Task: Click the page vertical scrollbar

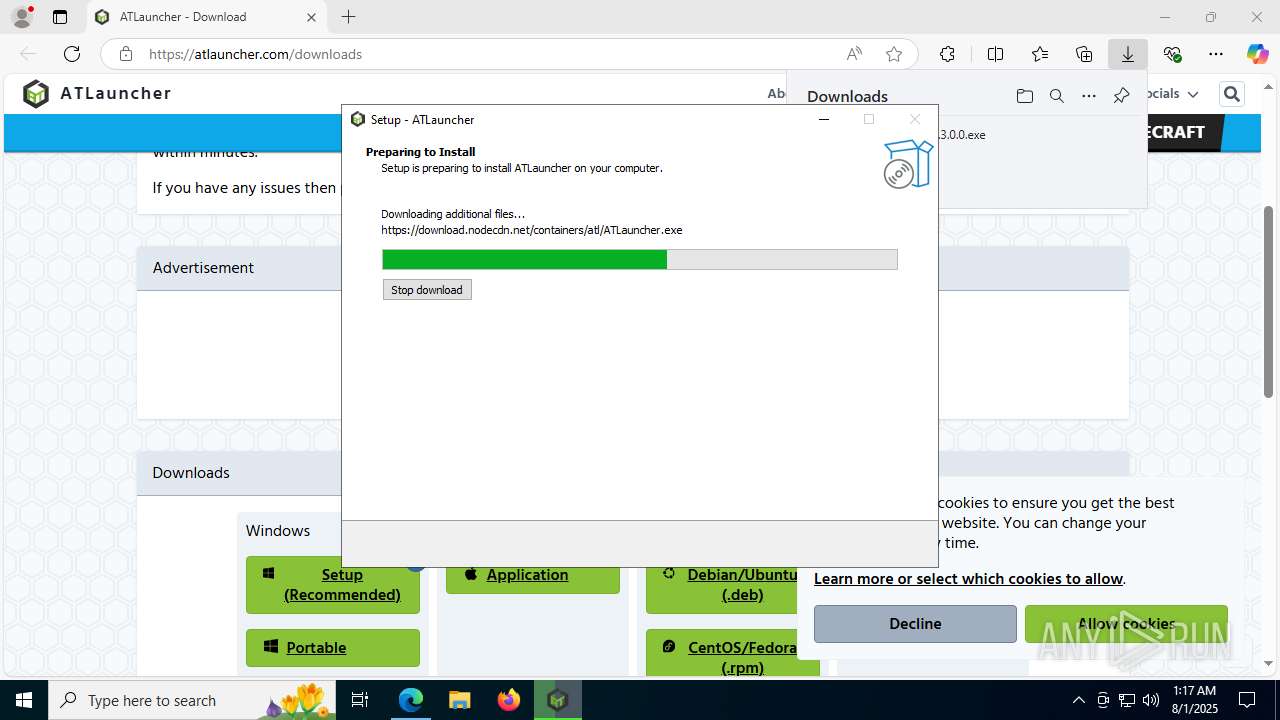Action: click(x=1269, y=300)
